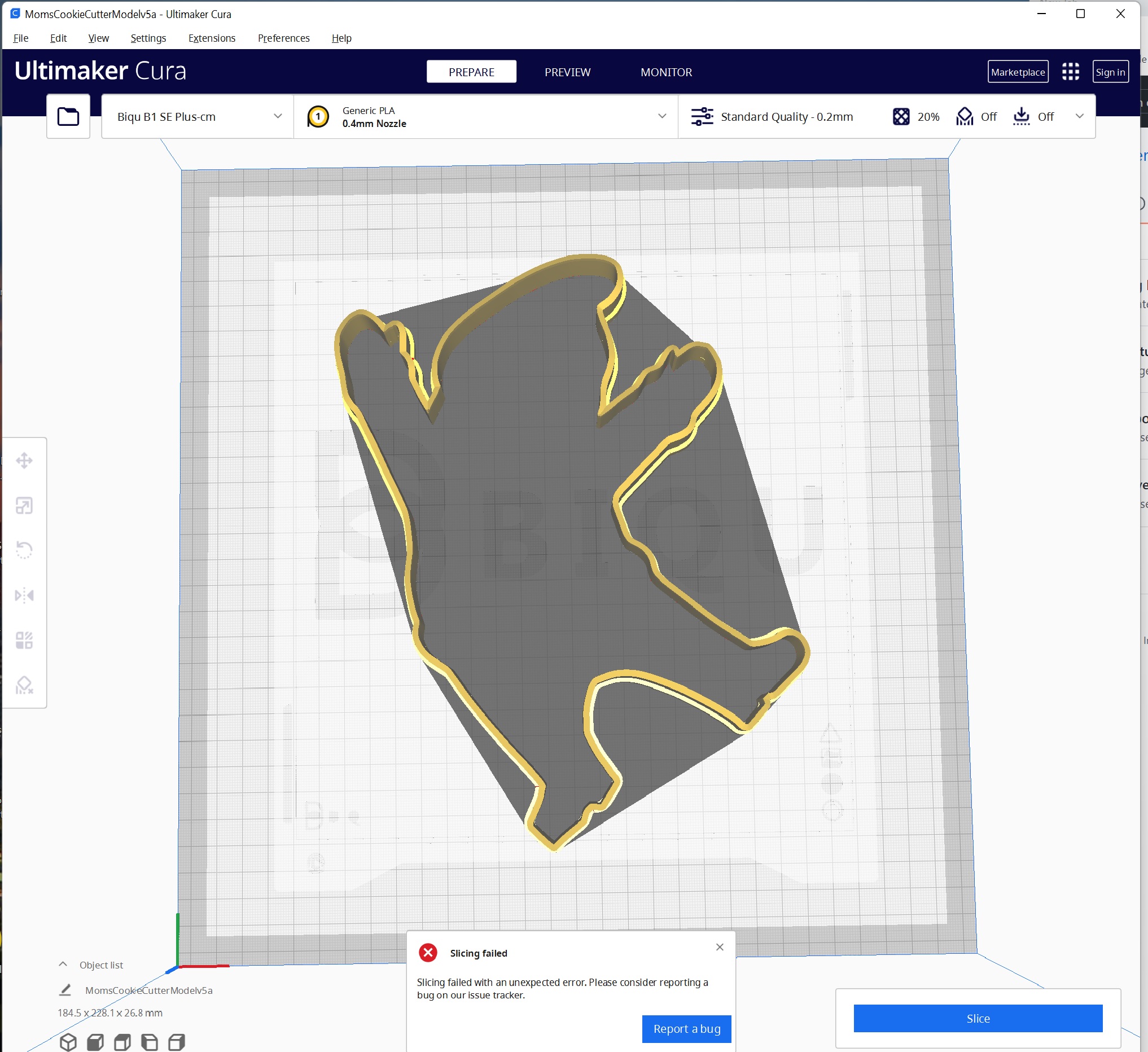
Task: Select the Move tool
Action: pyautogui.click(x=24, y=461)
